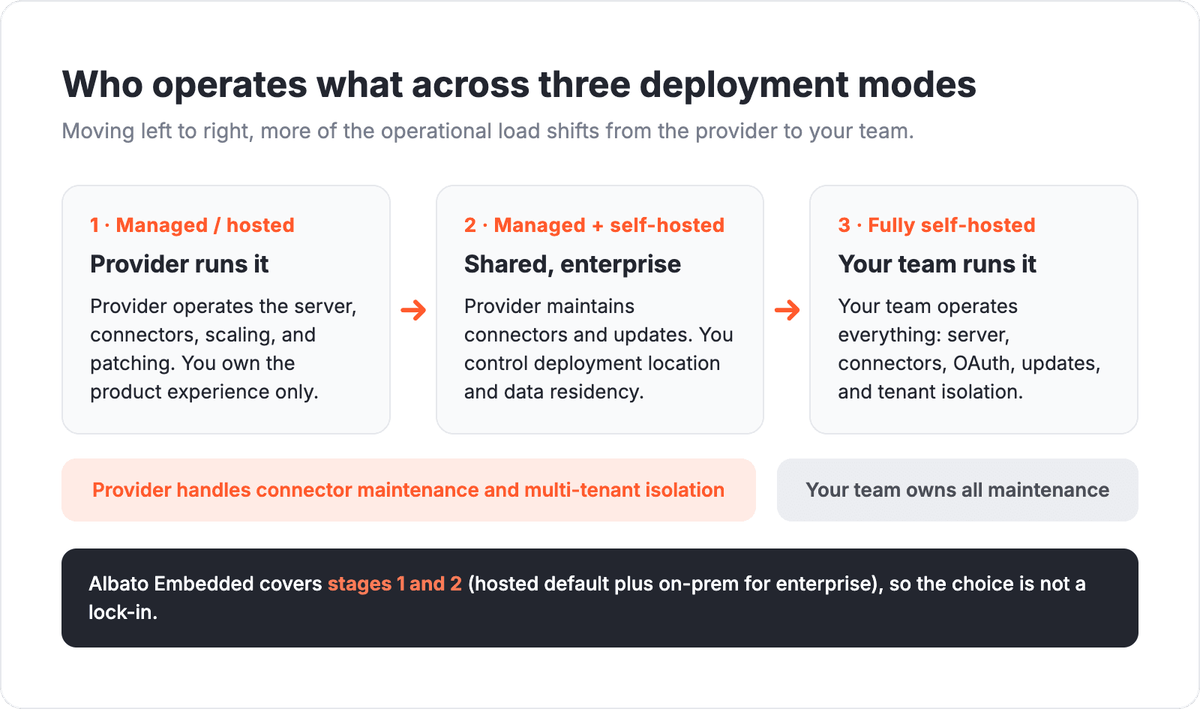Click the 'Provider runs it' card title
The height and width of the screenshot is (710, 1200).
click(180, 264)
